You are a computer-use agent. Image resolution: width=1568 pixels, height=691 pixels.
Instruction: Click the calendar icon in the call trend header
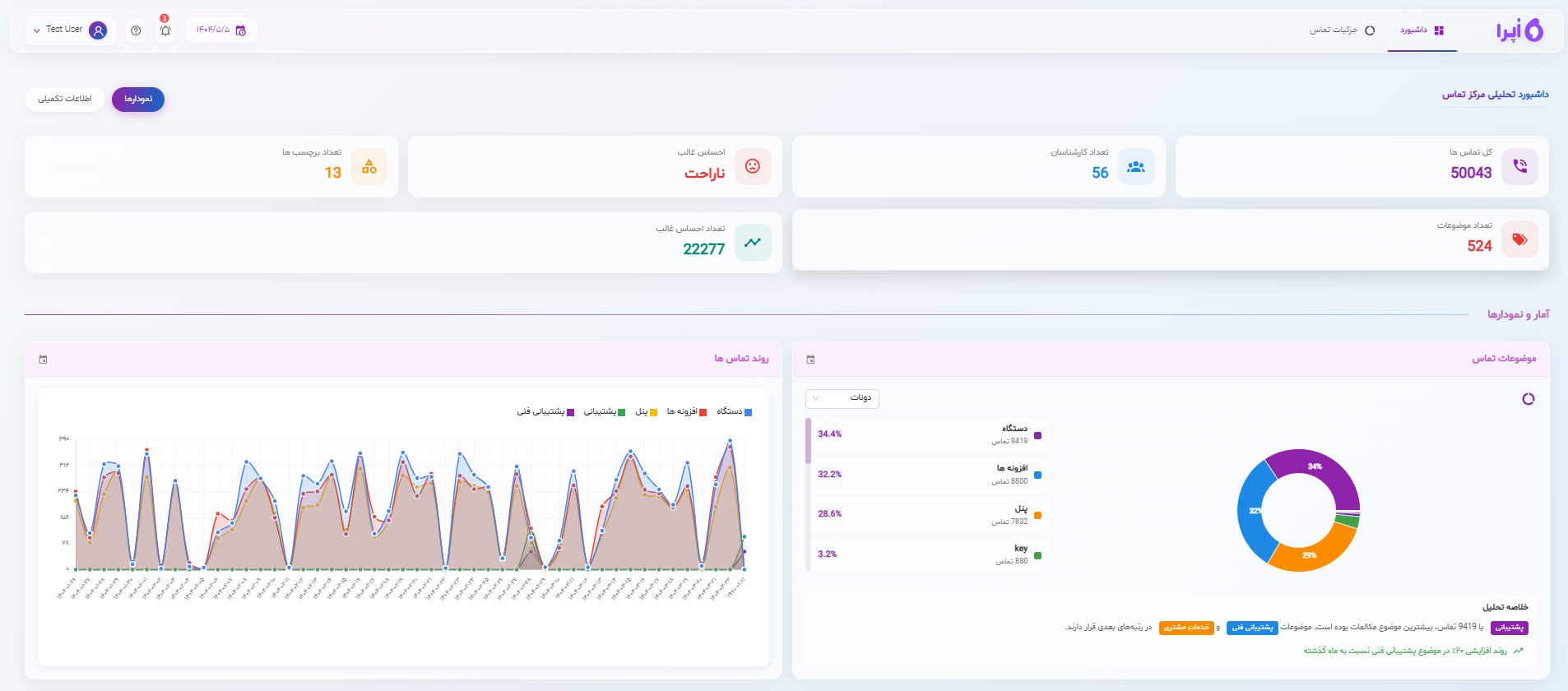tap(44, 359)
